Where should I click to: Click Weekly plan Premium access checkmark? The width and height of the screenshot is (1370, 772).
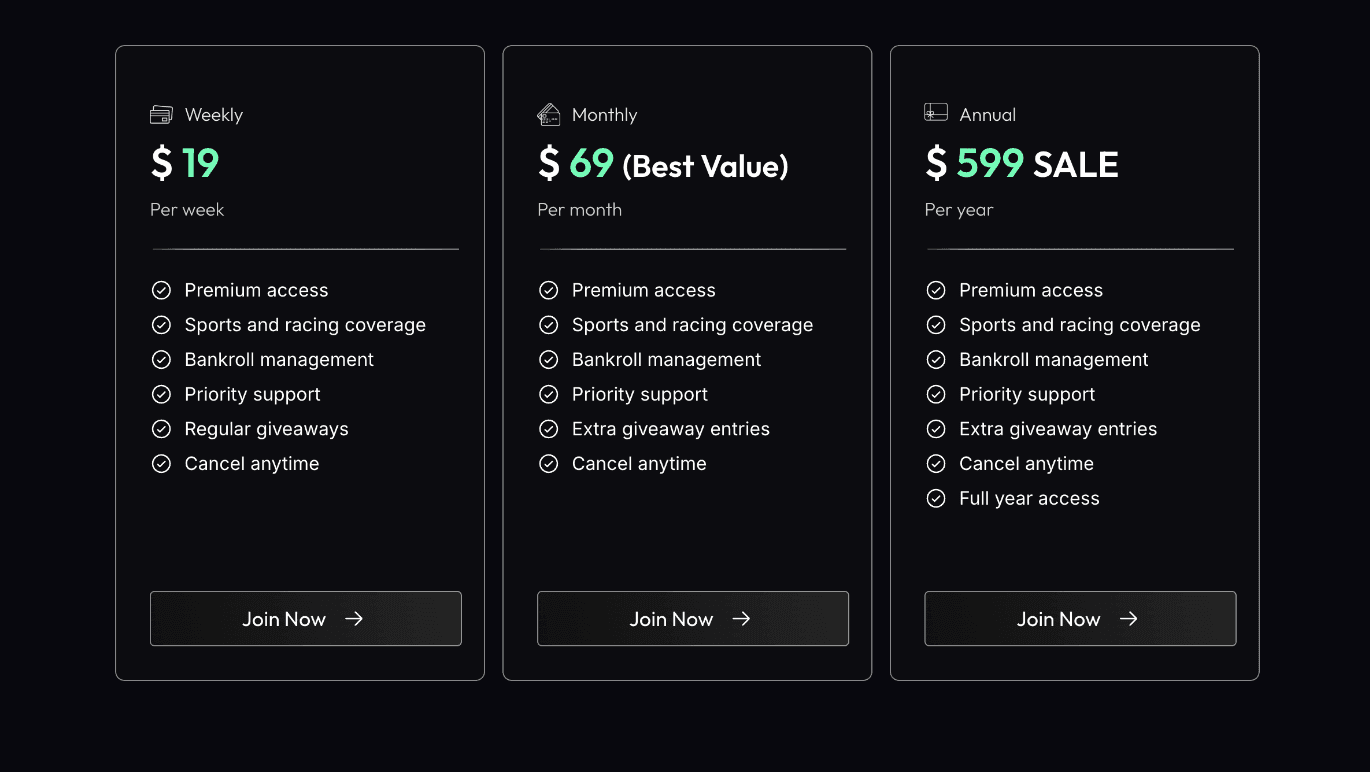point(161,290)
